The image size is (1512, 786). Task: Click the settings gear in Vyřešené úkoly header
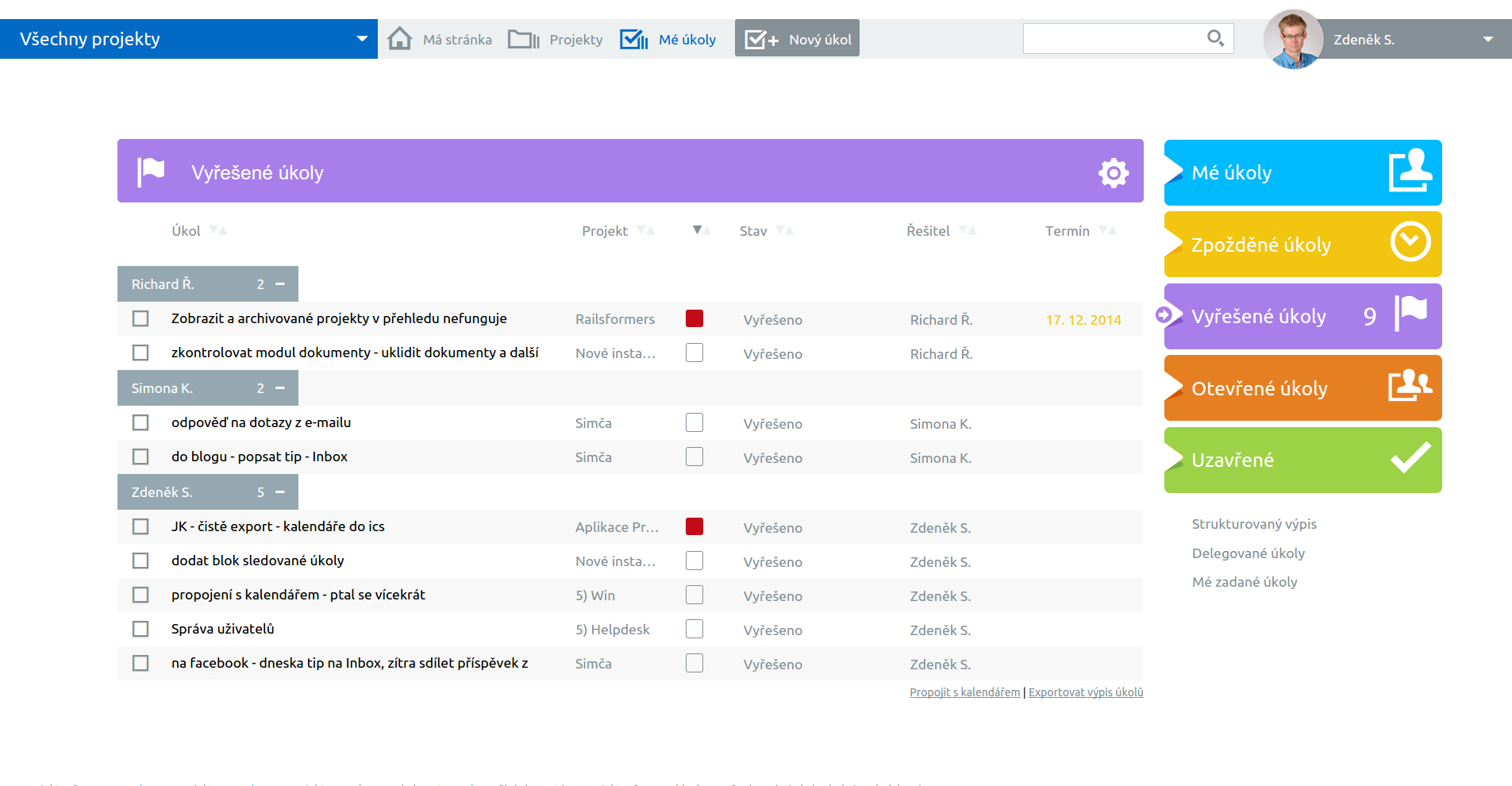[x=1113, y=172]
